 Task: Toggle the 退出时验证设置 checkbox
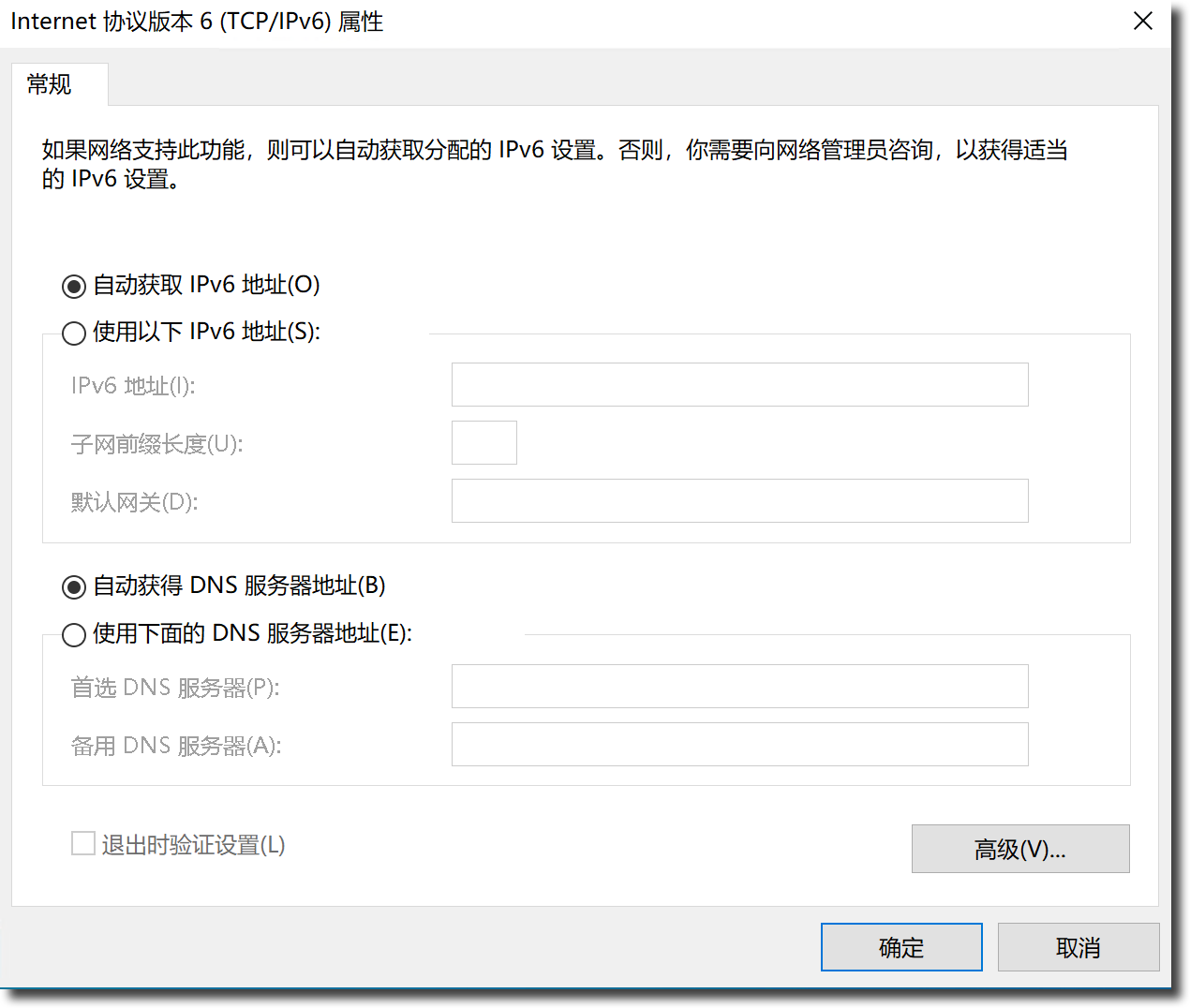point(83,844)
